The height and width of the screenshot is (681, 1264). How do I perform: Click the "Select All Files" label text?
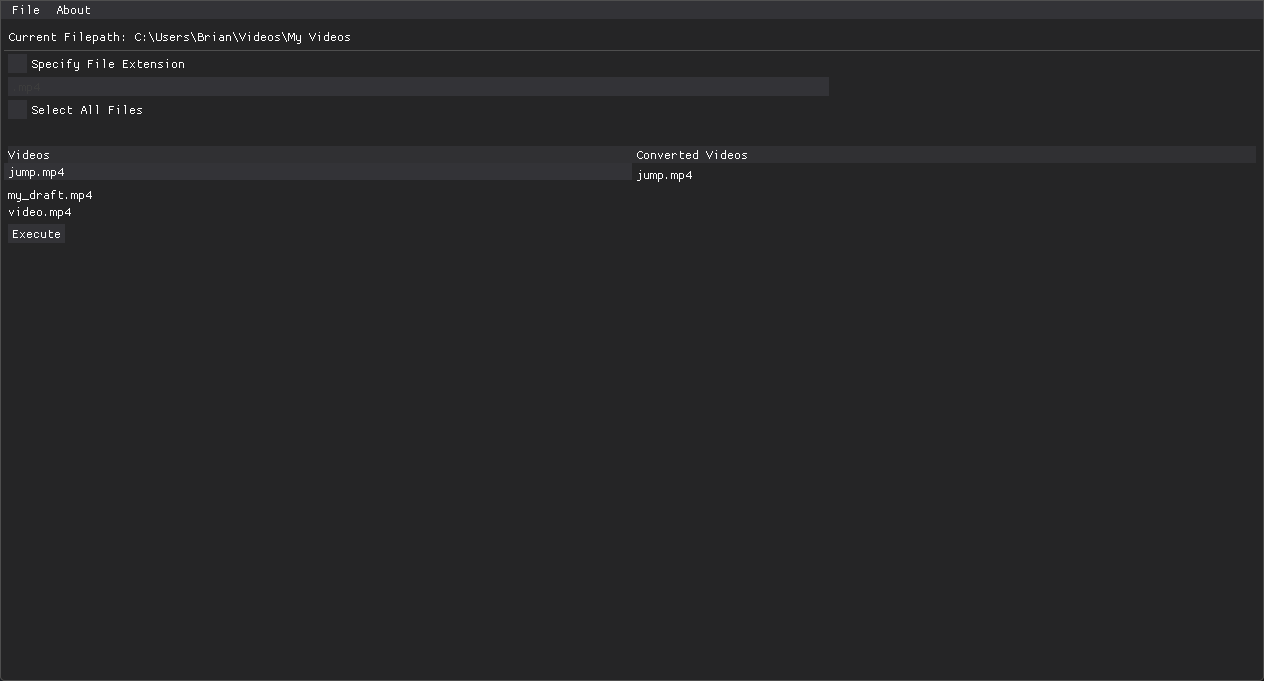87,110
